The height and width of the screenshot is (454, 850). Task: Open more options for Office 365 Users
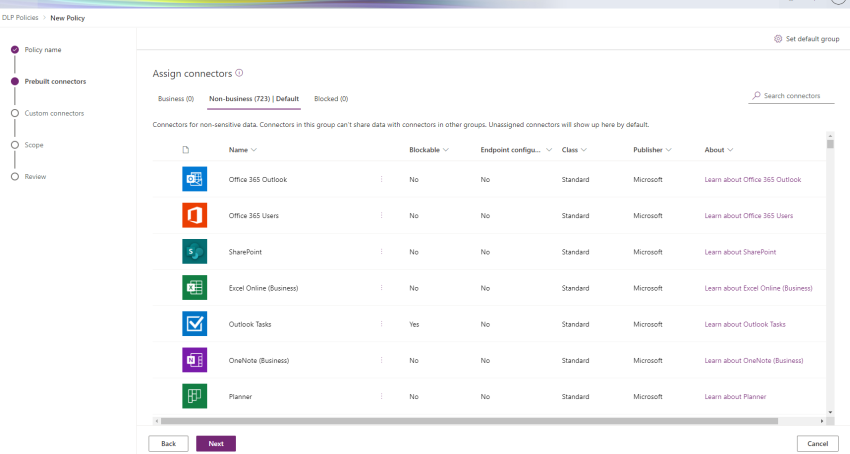[382, 215]
